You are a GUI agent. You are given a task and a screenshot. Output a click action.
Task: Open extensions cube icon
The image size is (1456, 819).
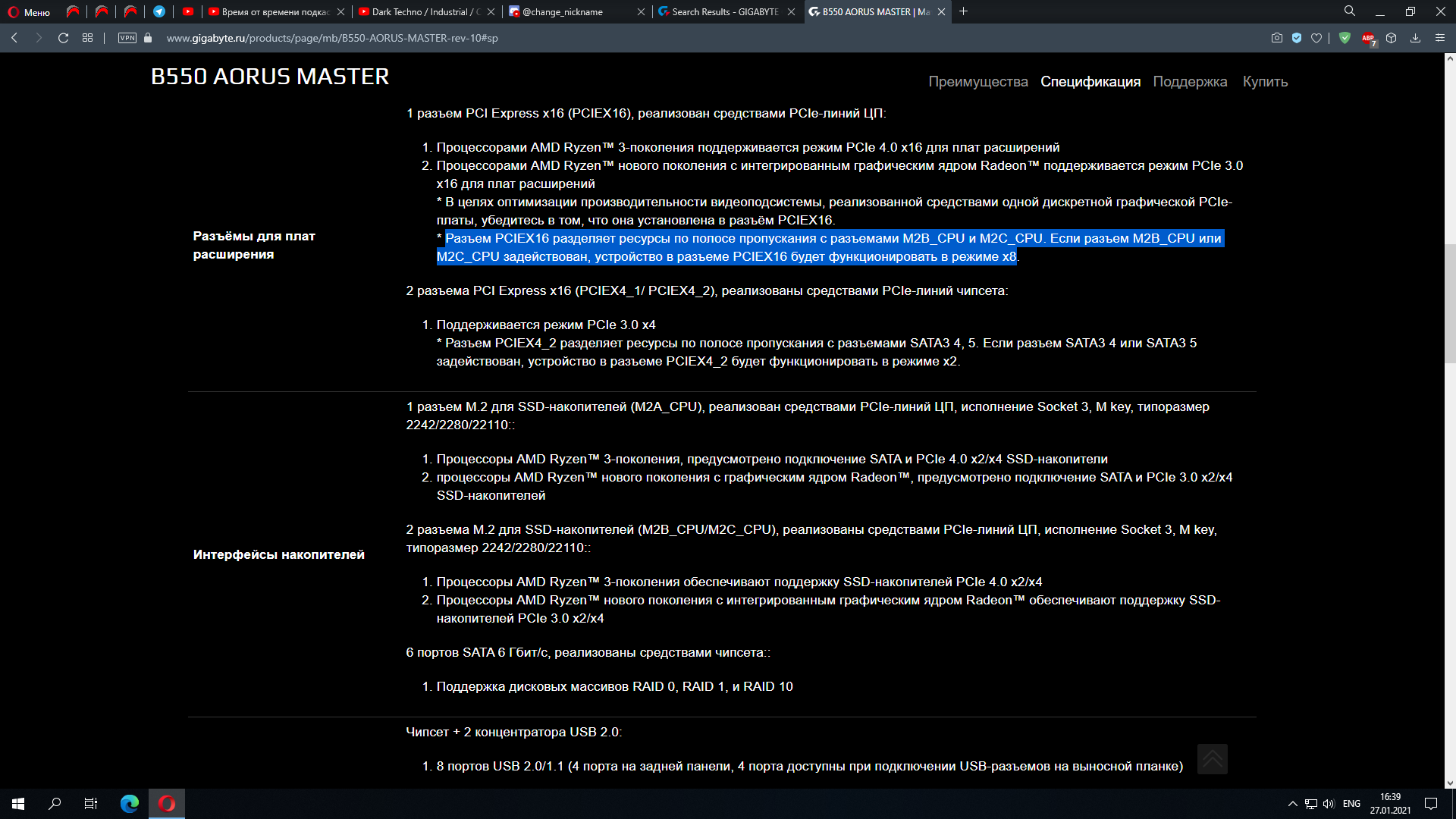(1392, 38)
